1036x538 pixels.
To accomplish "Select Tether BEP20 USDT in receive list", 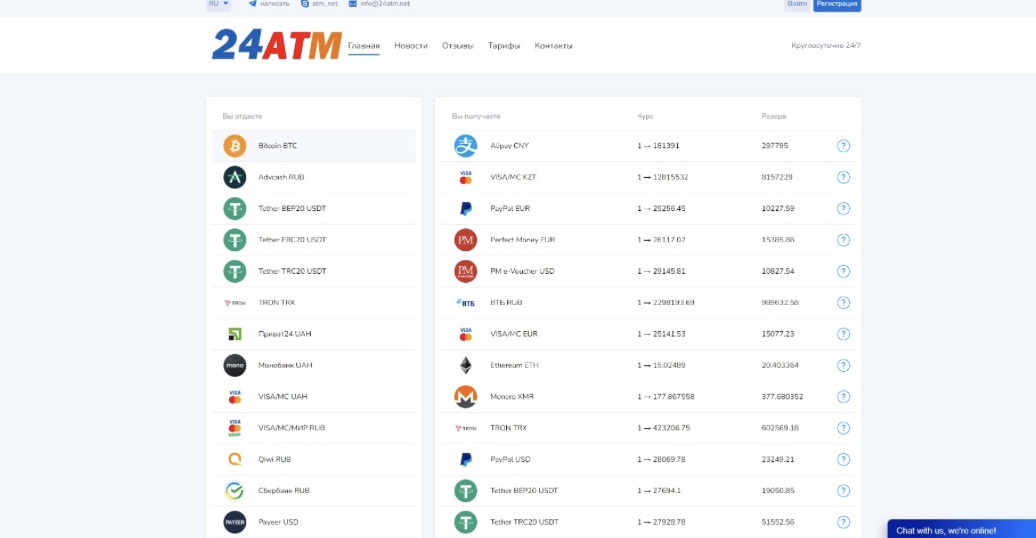I will [648, 490].
